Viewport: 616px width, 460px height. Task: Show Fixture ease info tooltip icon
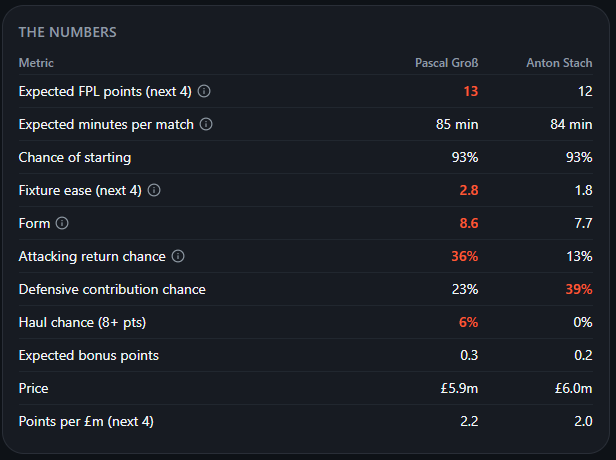pos(154,190)
